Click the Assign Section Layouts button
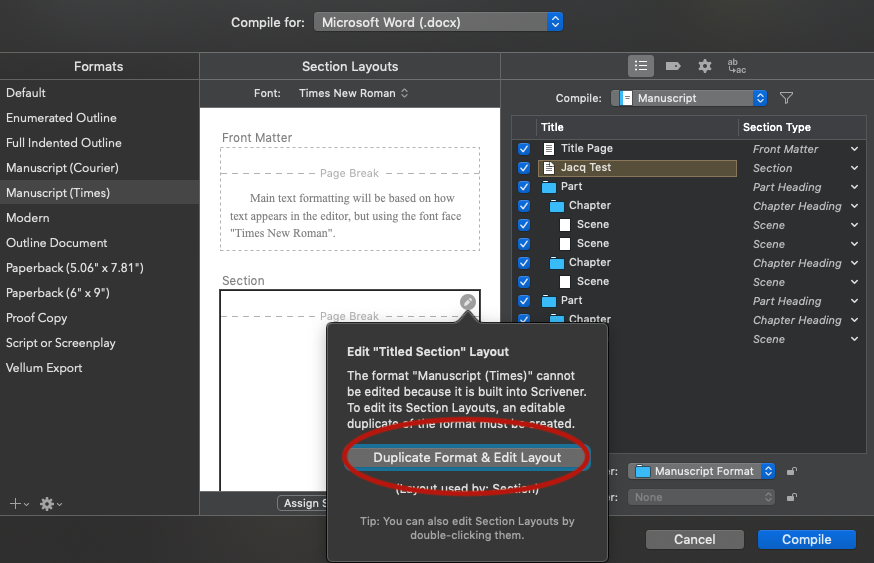The height and width of the screenshot is (563, 874). [x=303, y=503]
